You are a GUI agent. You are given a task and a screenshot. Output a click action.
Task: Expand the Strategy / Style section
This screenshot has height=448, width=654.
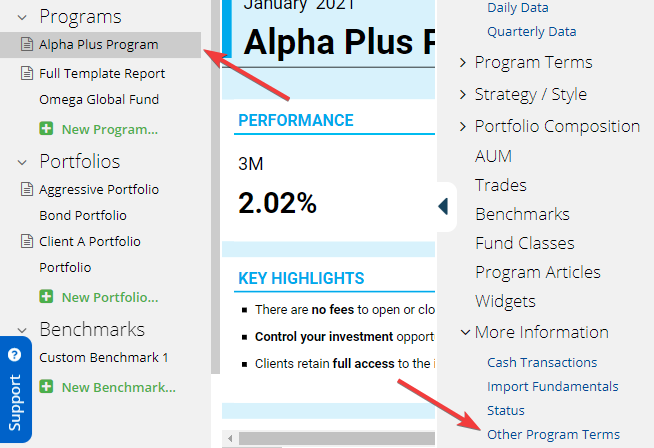(463, 94)
